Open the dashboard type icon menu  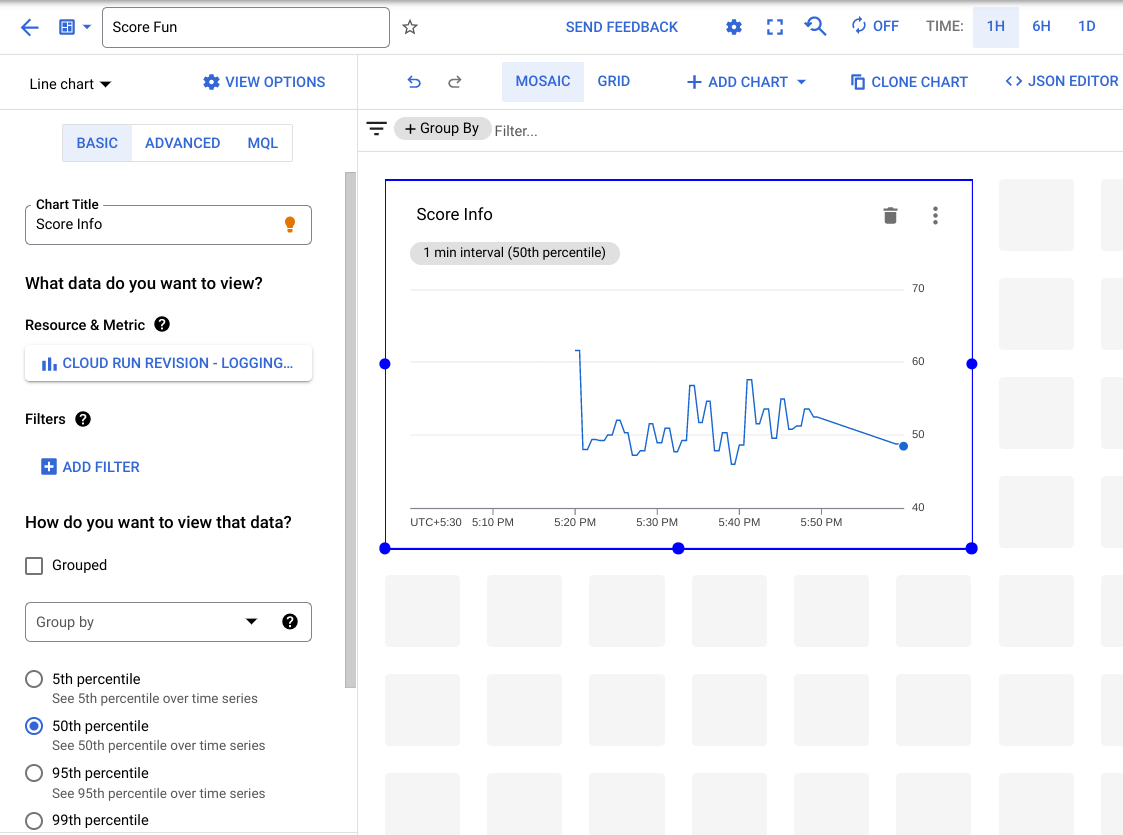tap(74, 27)
